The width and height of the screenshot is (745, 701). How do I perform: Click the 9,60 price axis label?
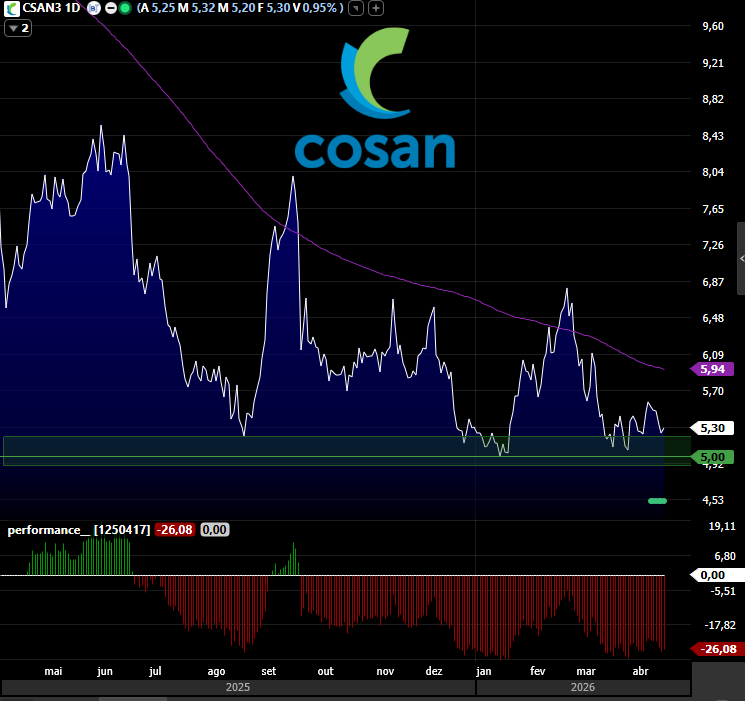713,26
